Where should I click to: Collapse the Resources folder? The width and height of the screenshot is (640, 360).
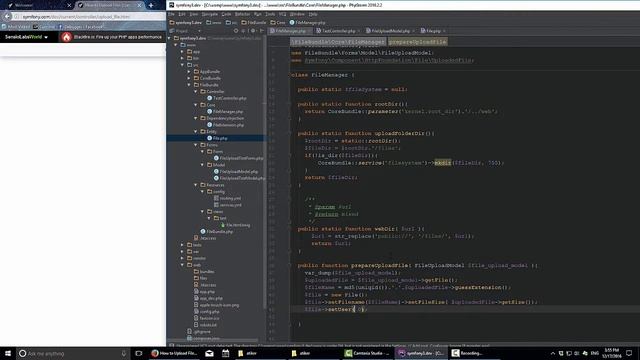click(196, 185)
